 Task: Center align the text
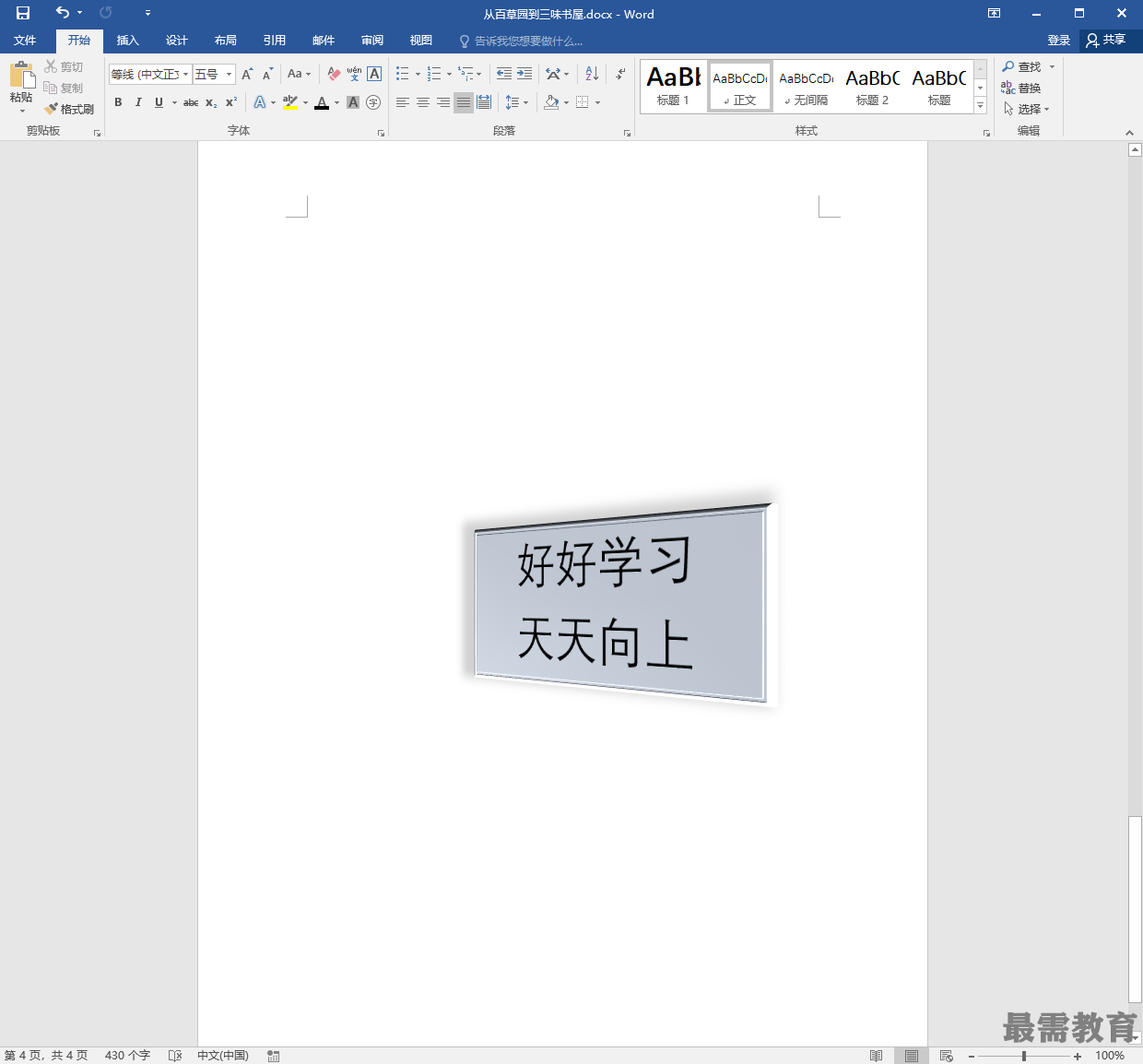[423, 102]
